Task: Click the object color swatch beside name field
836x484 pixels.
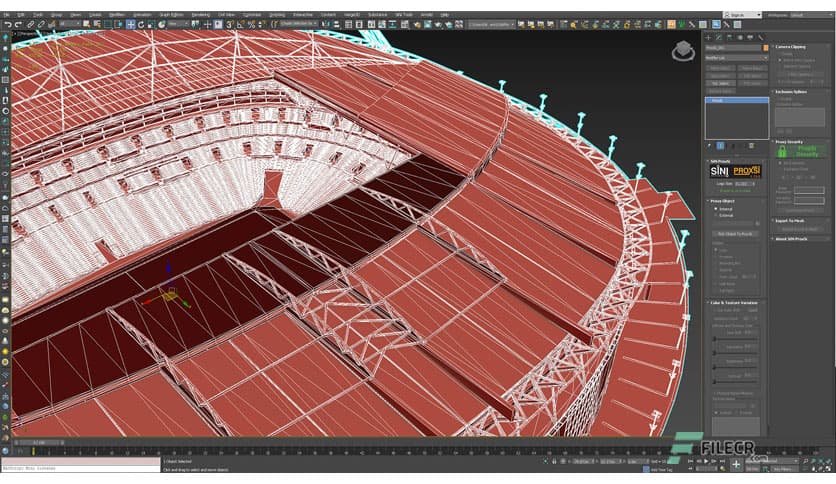Action: pyautogui.click(x=766, y=47)
